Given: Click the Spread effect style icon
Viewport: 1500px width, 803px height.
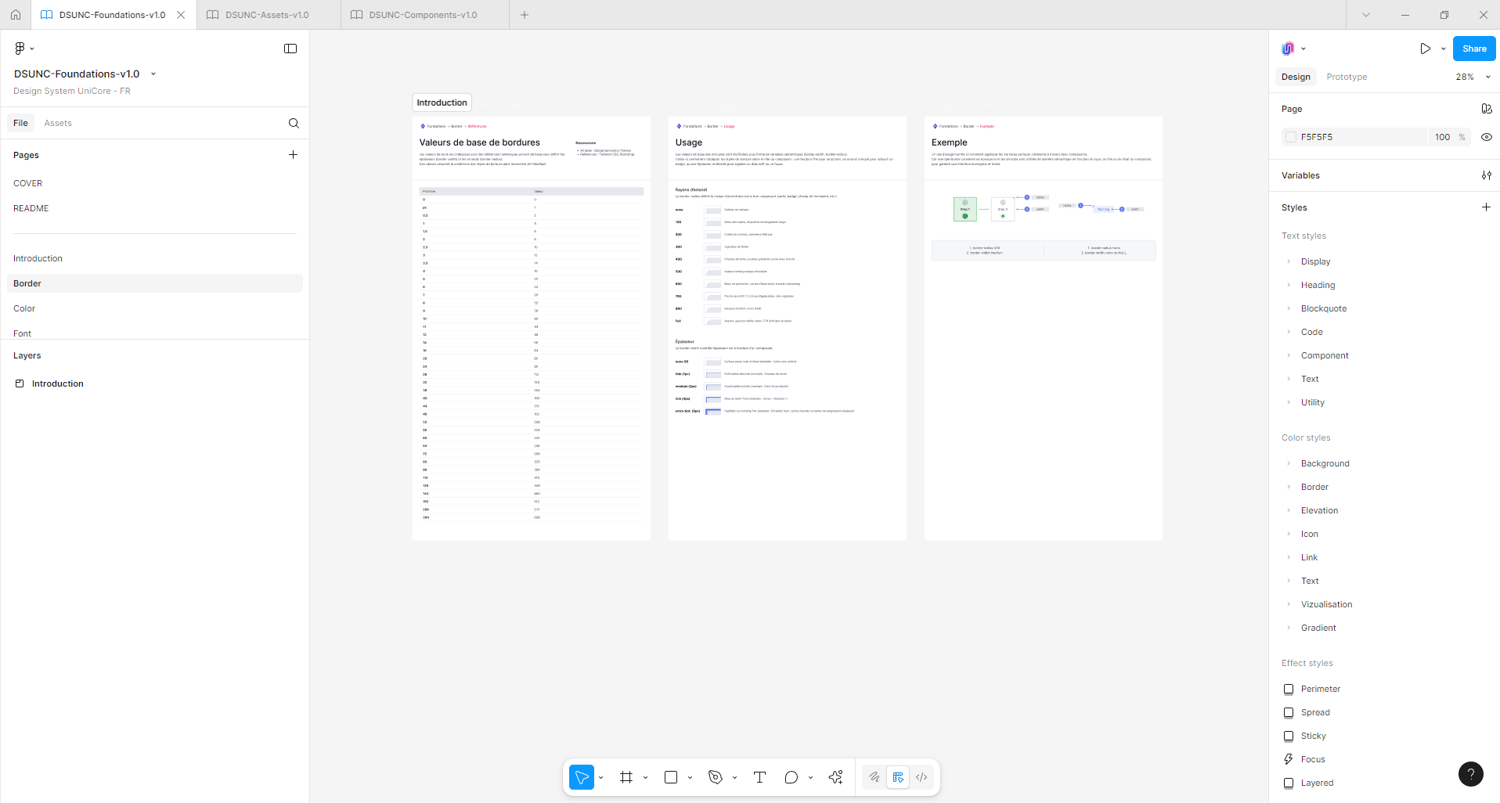Looking at the screenshot, I should click(x=1288, y=712).
